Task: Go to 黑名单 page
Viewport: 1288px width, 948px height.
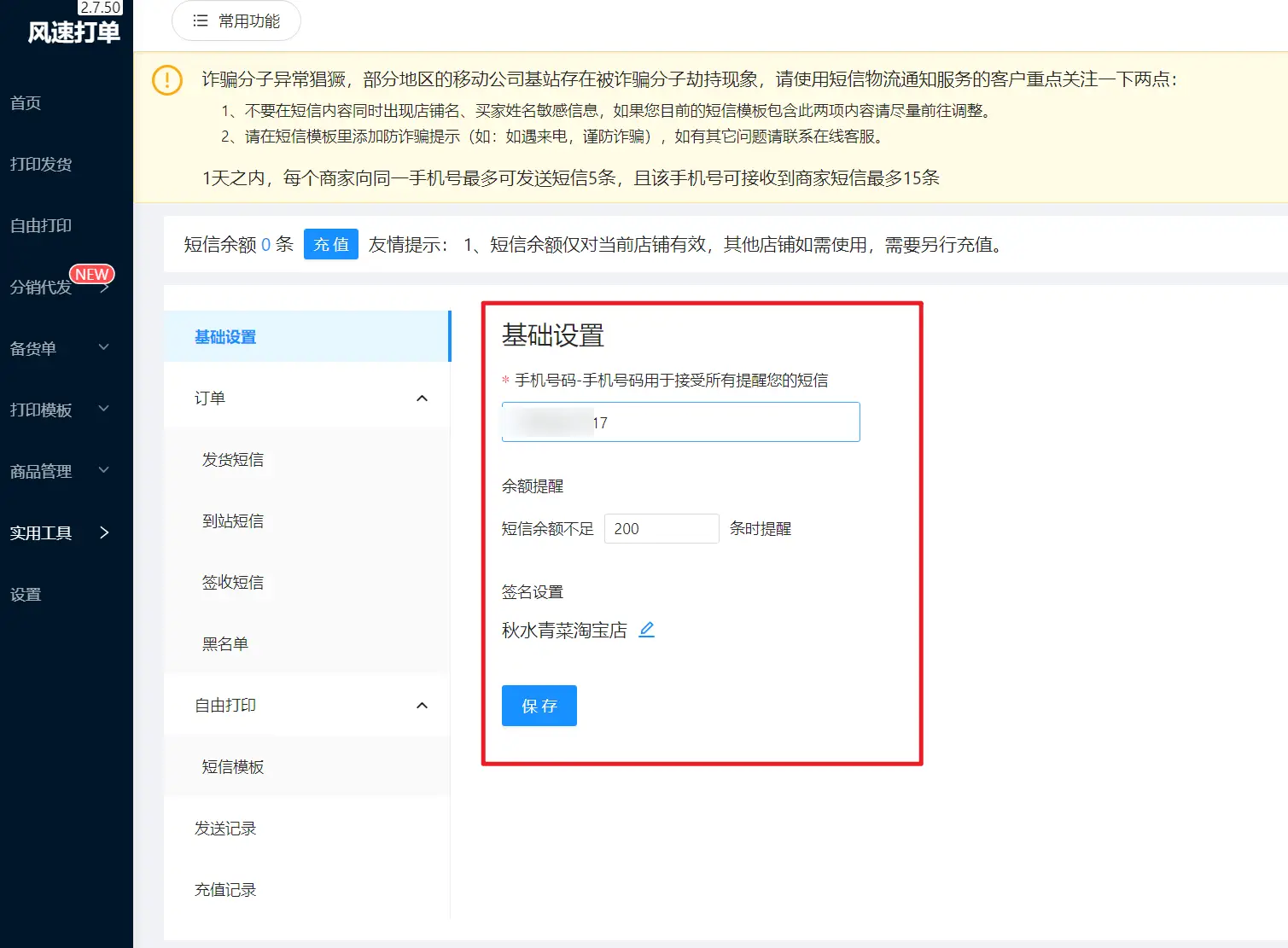Action: (225, 644)
